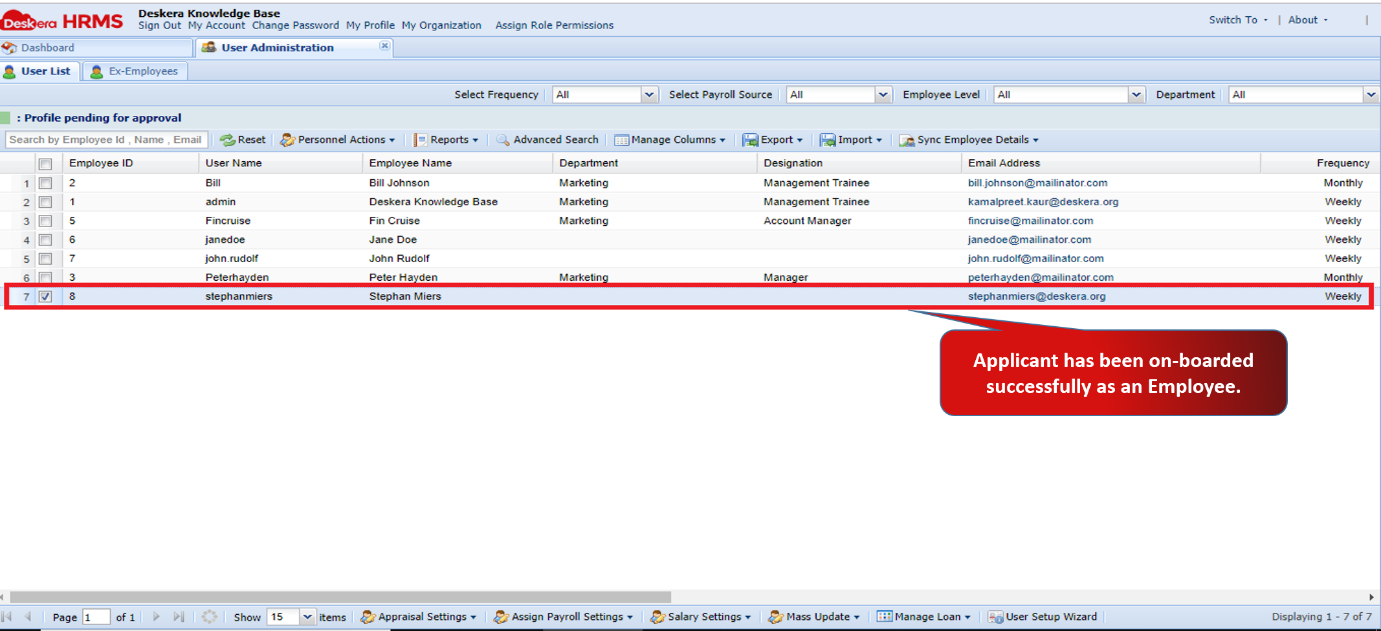Screen dimensions: 1381x631
Task: Click bill.johnson@mailinator.com email cell
Action: pos(1038,183)
